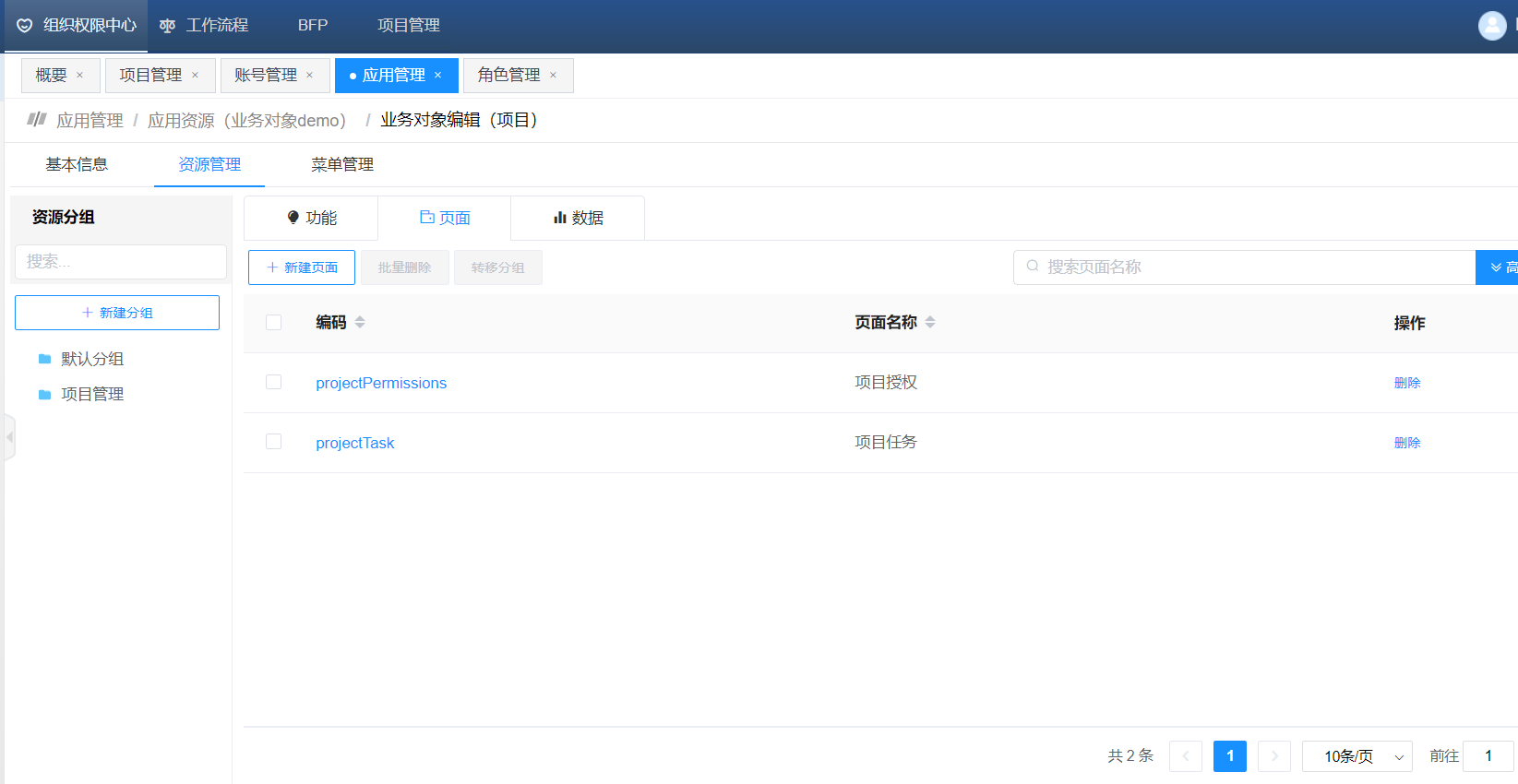
Task: Toggle the select-all checkbox in header
Action: [x=273, y=322]
